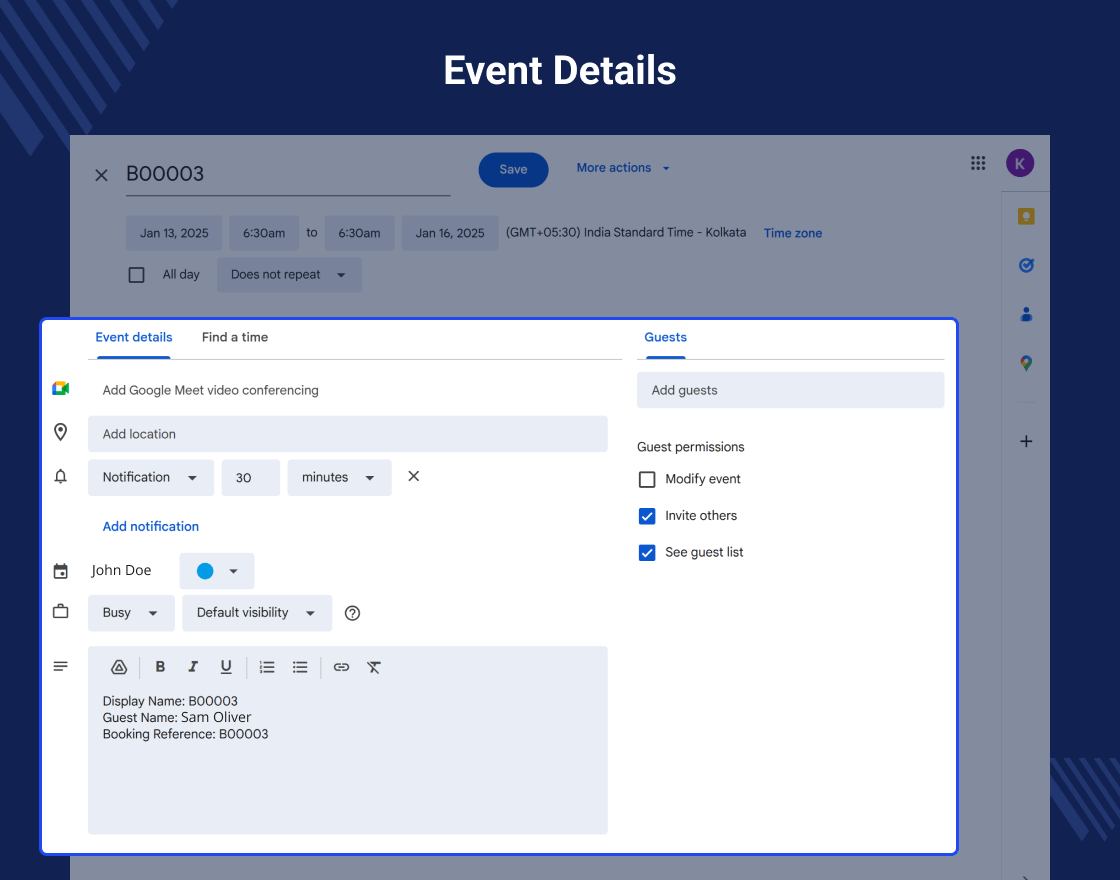The width and height of the screenshot is (1120, 880).
Task: Click the briefcase availability icon
Action: tap(61, 612)
